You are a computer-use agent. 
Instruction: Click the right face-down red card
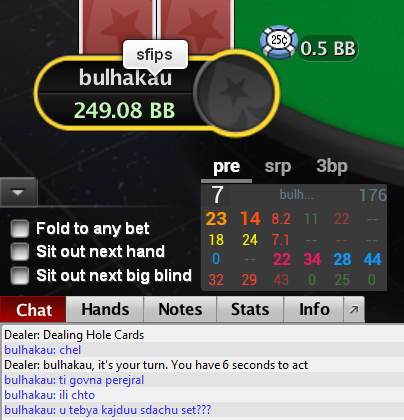(196, 27)
